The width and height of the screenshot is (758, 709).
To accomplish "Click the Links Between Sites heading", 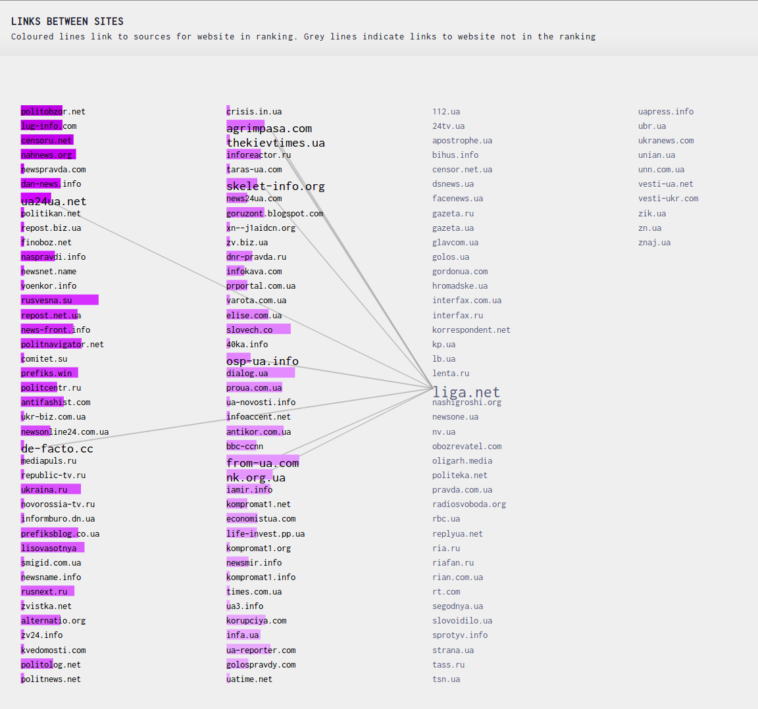I will pyautogui.click(x=67, y=21).
